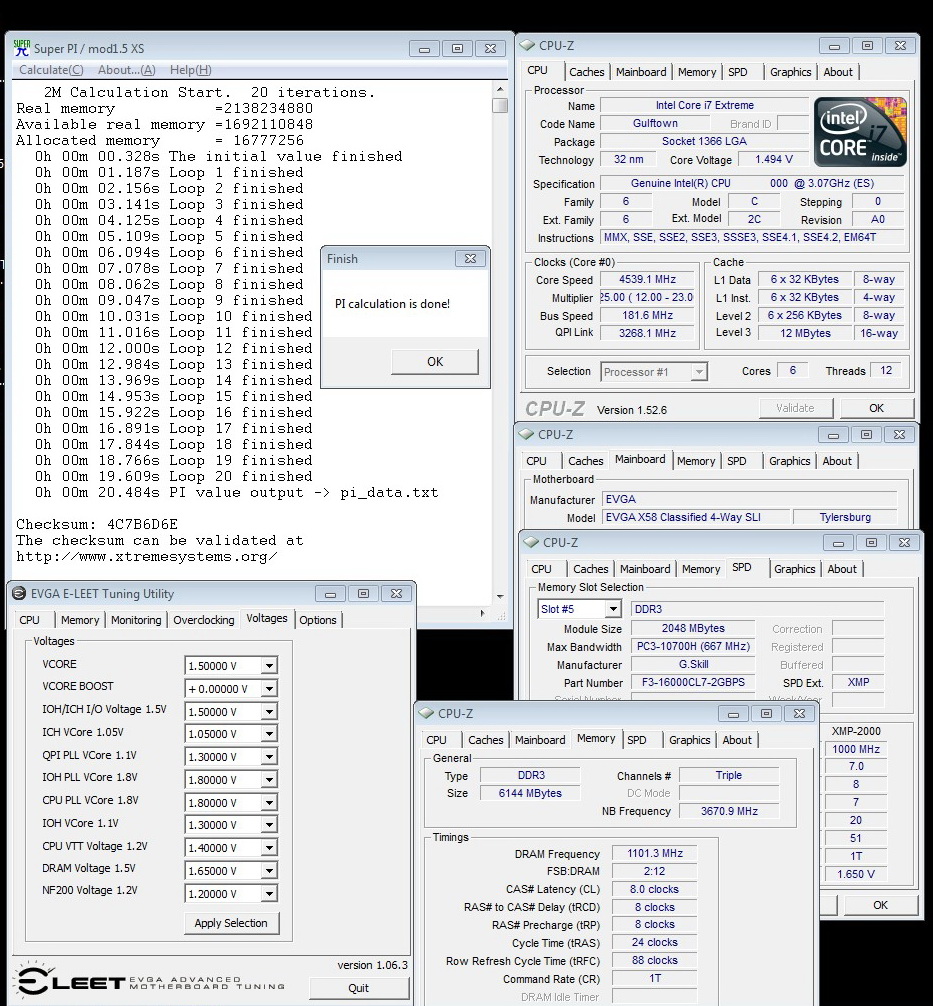Click the Checksum: 4C7B6D6E line
This screenshot has height=1006, width=933.
[x=97, y=524]
